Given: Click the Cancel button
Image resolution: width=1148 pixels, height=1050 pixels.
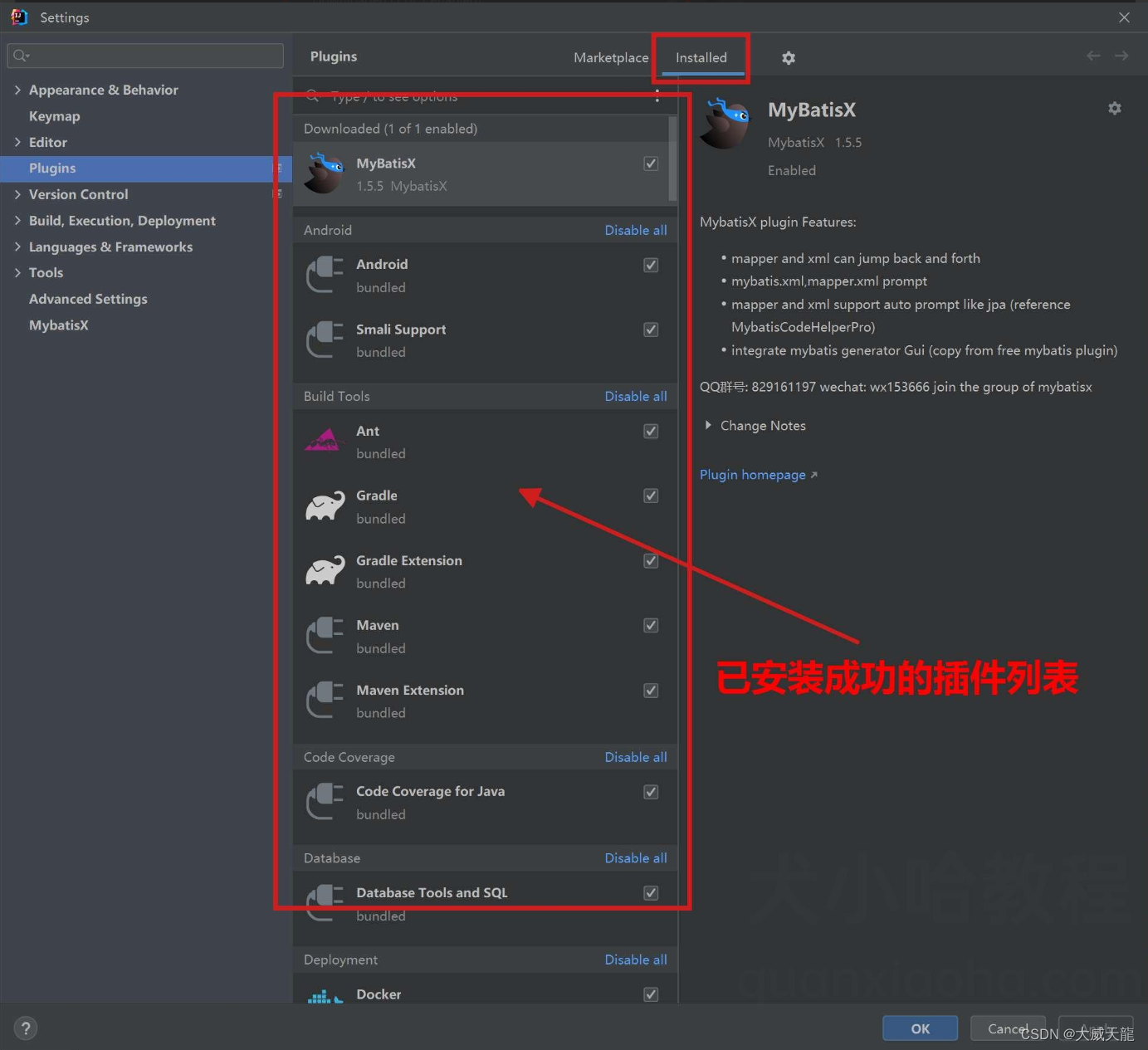Looking at the screenshot, I should point(1009,1028).
